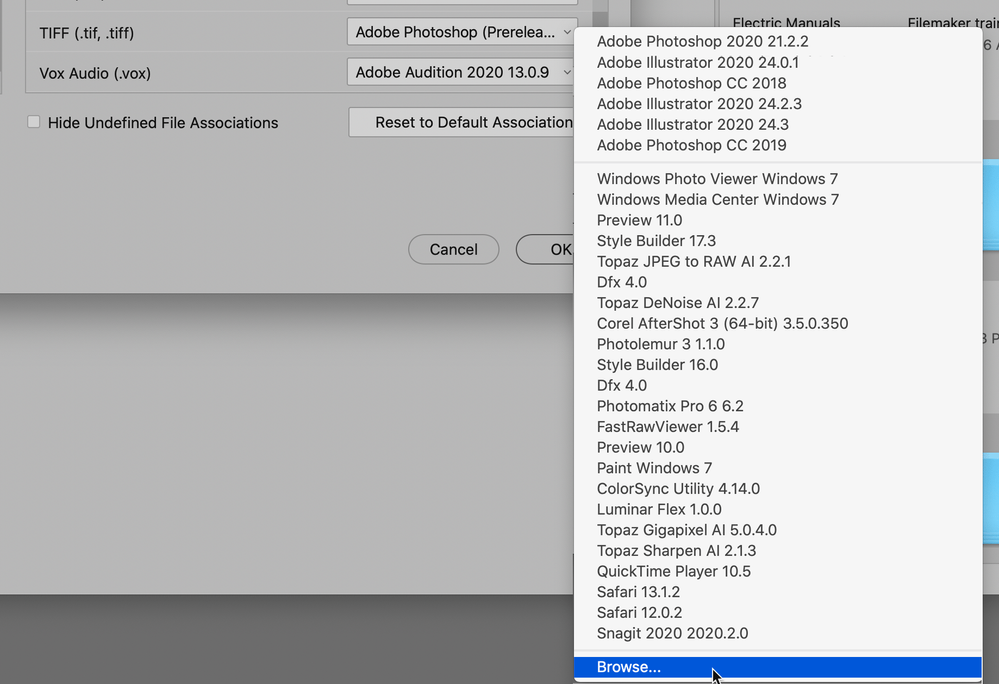Choose Style Builder 17.3
This screenshot has height=684, width=999.
777,241
